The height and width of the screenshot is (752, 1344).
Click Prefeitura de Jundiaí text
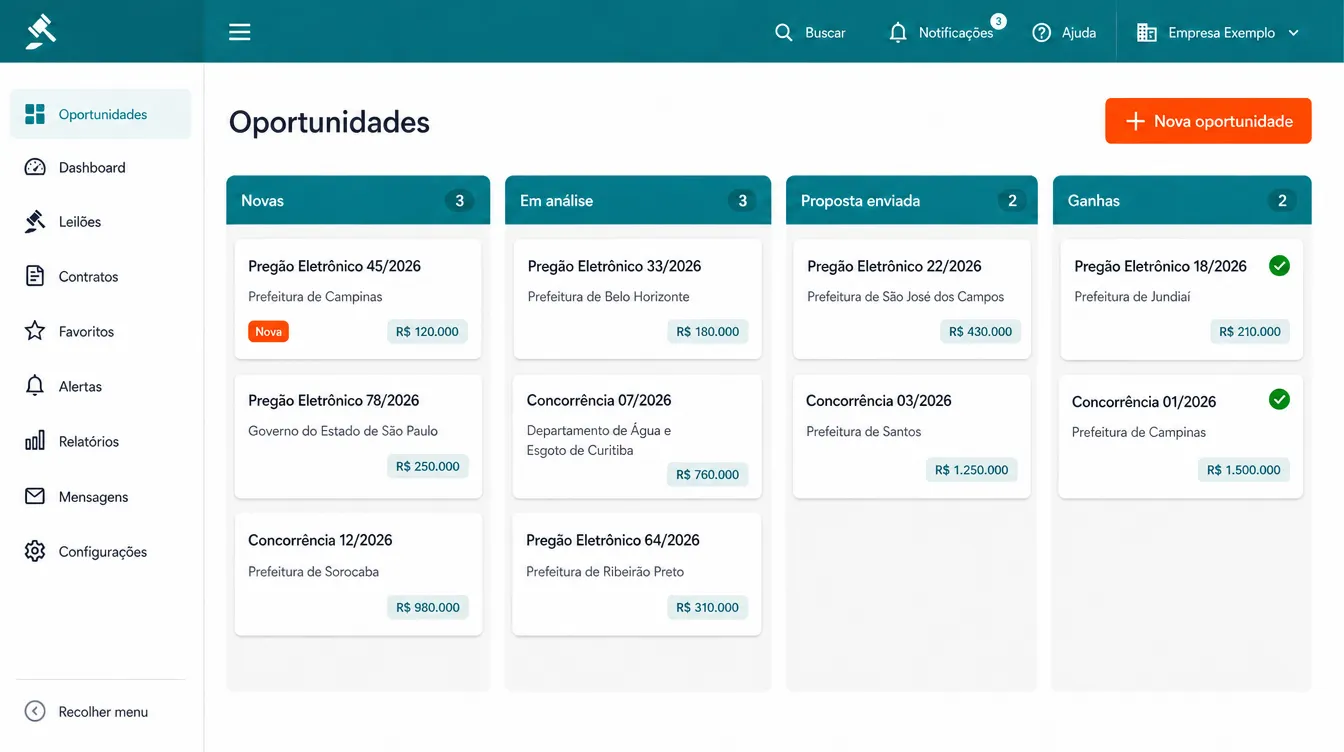click(x=1132, y=297)
